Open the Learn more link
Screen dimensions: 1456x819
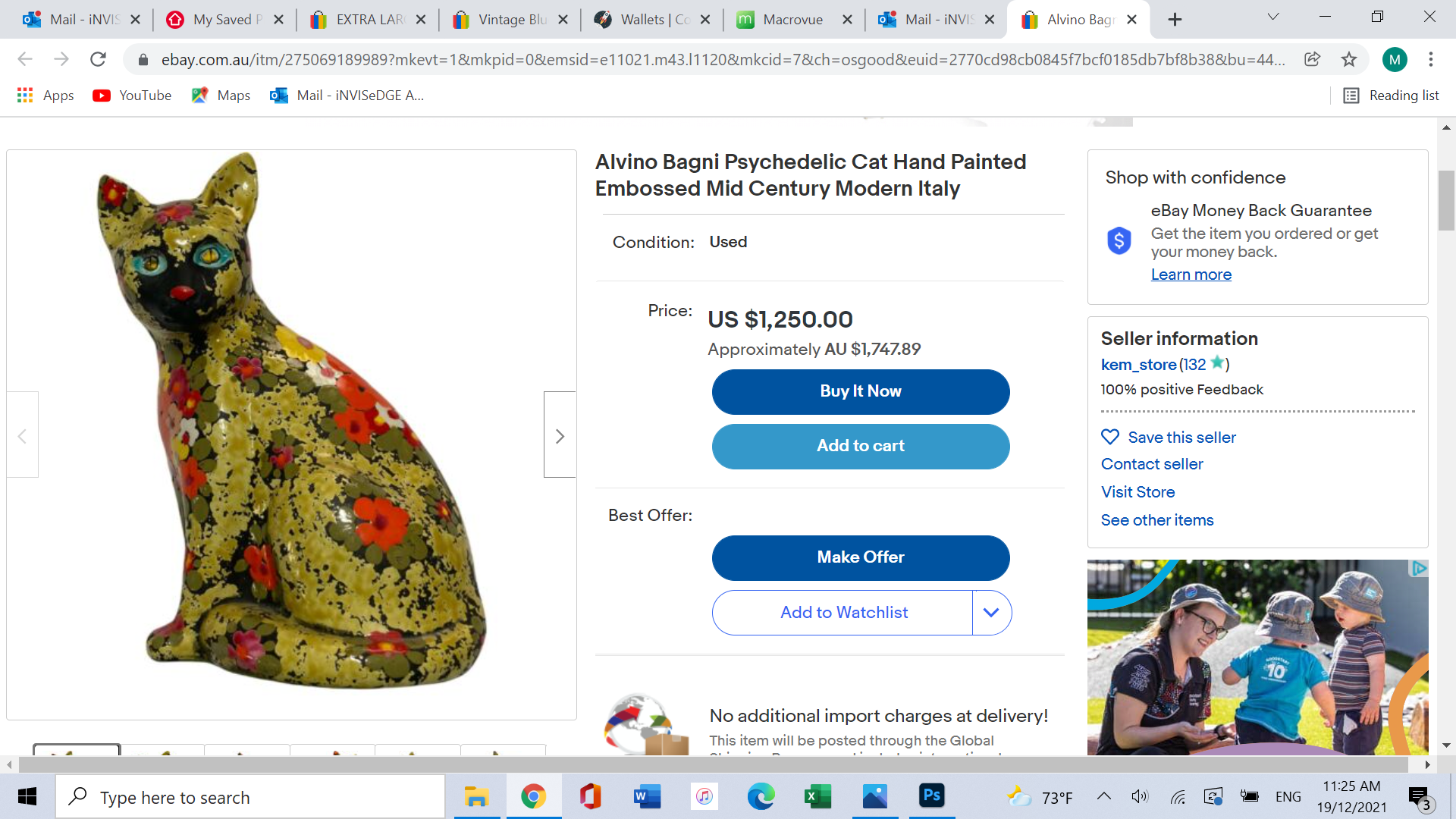[1191, 275]
